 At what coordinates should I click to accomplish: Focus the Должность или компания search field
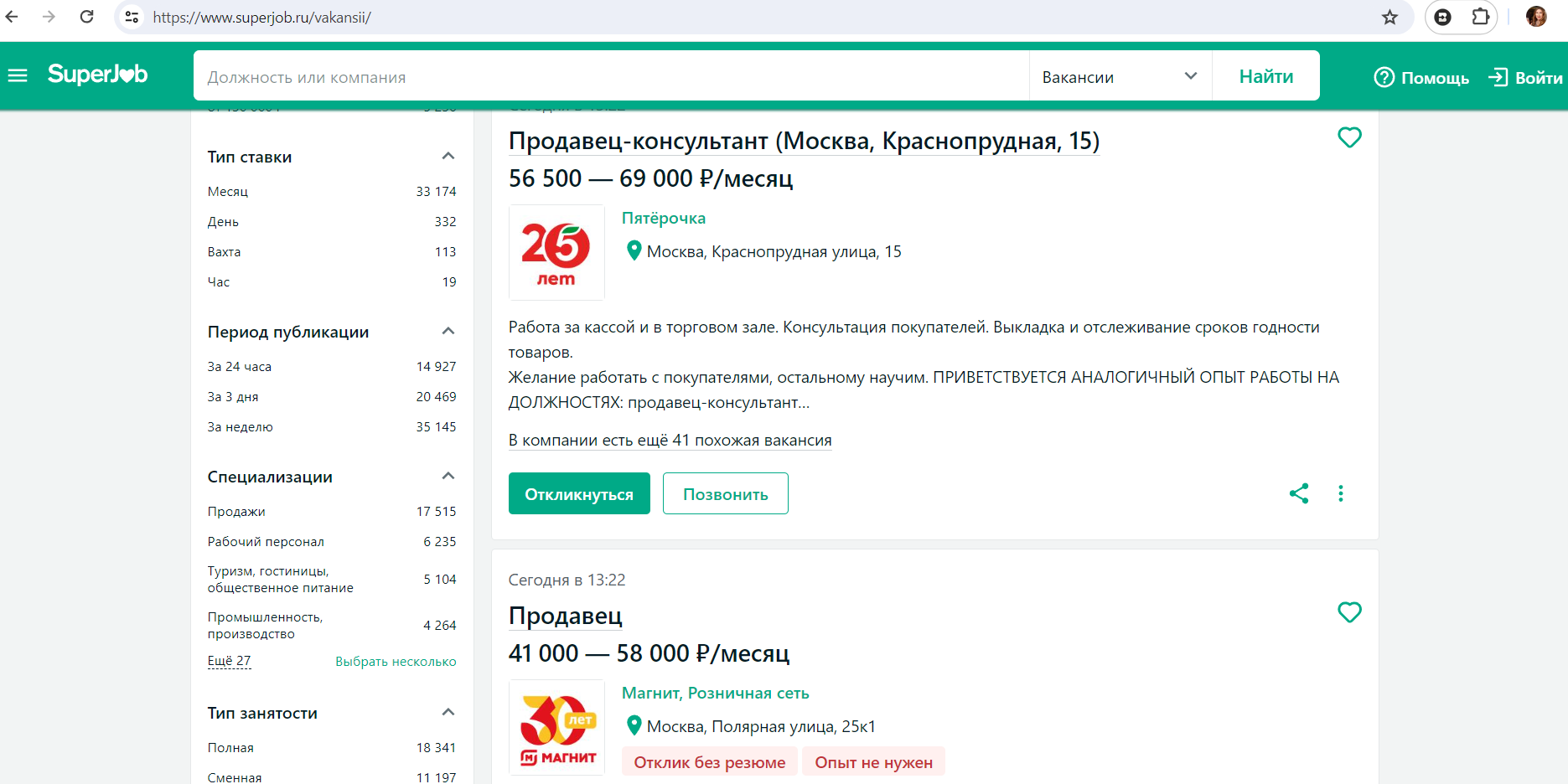[x=612, y=77]
